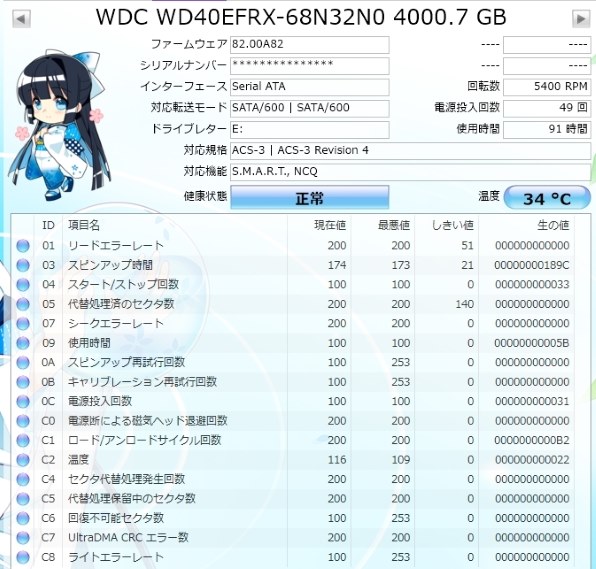Select the ファームウェア field showing 82.00A82
The image size is (596, 569).
[x=309, y=45]
